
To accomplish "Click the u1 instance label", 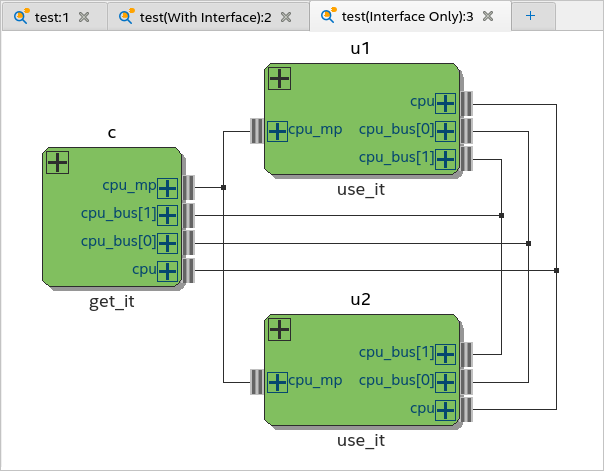I will [361, 48].
